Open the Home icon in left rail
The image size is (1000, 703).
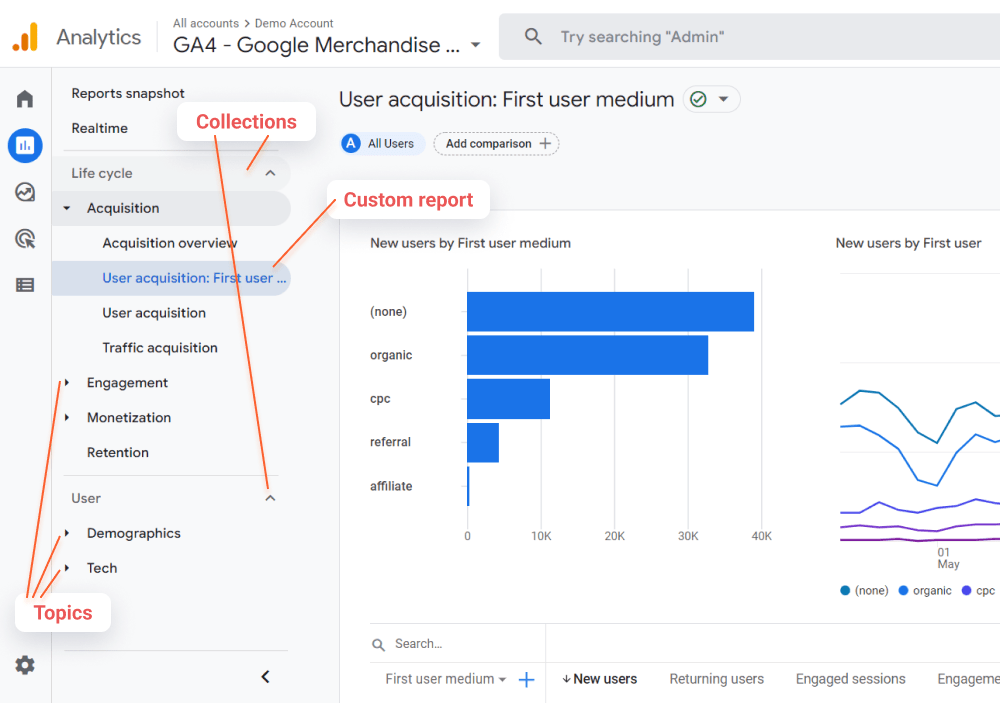[x=25, y=99]
